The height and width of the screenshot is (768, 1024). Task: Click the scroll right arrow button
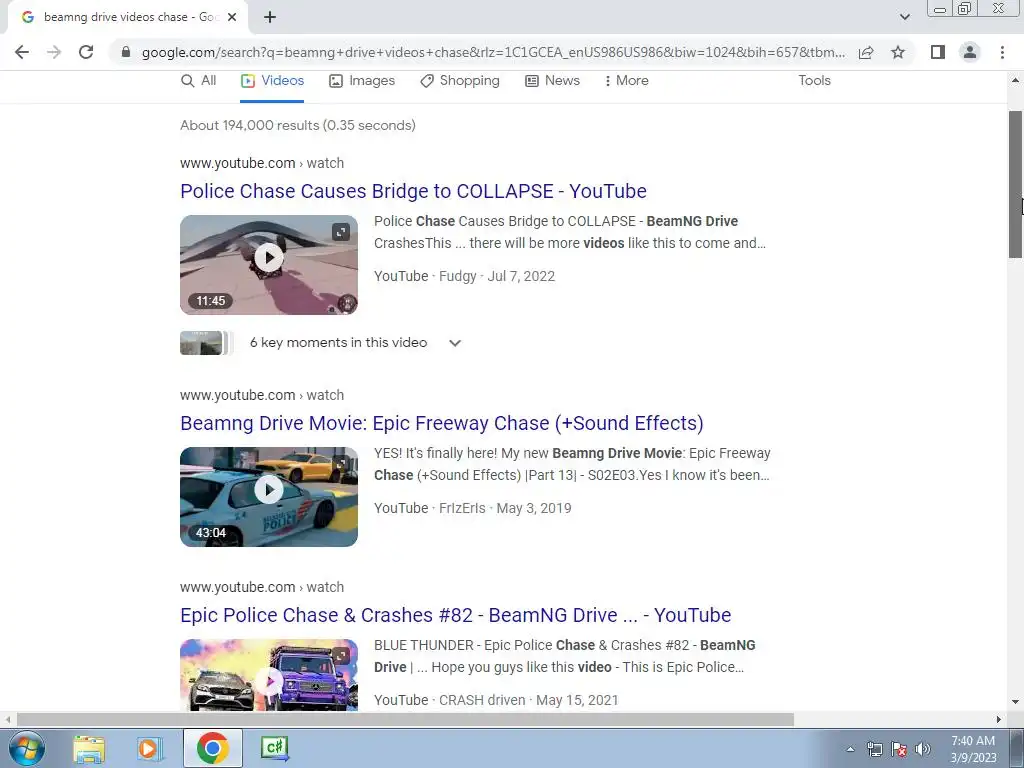[x=999, y=719]
